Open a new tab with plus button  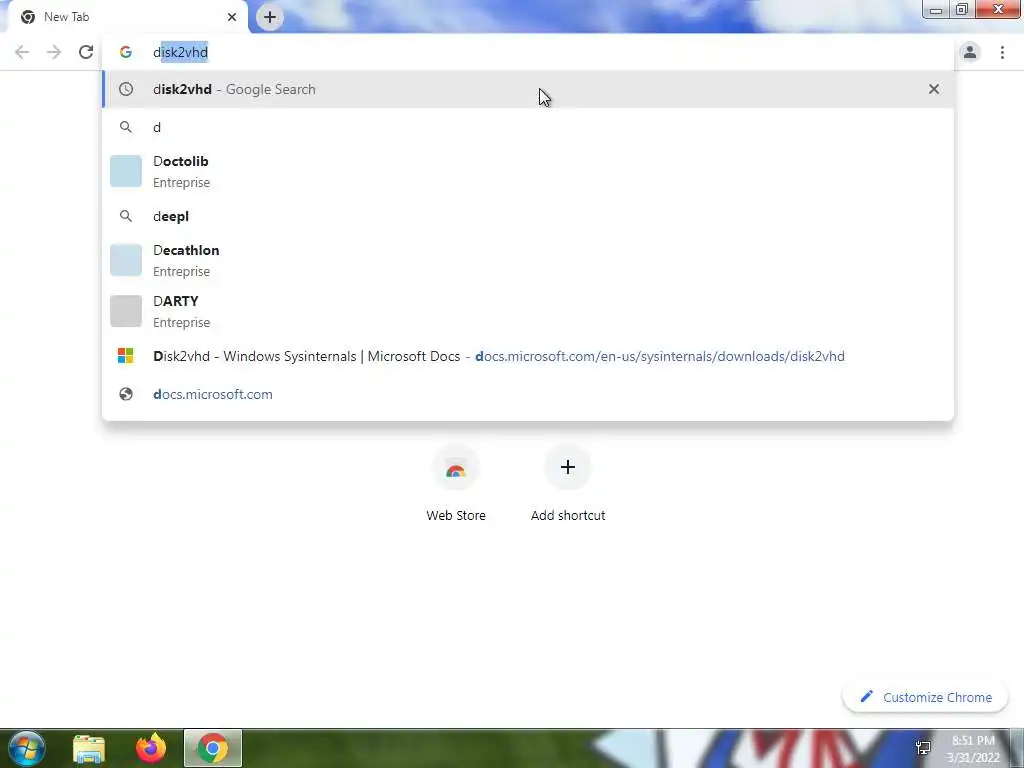pos(270,17)
